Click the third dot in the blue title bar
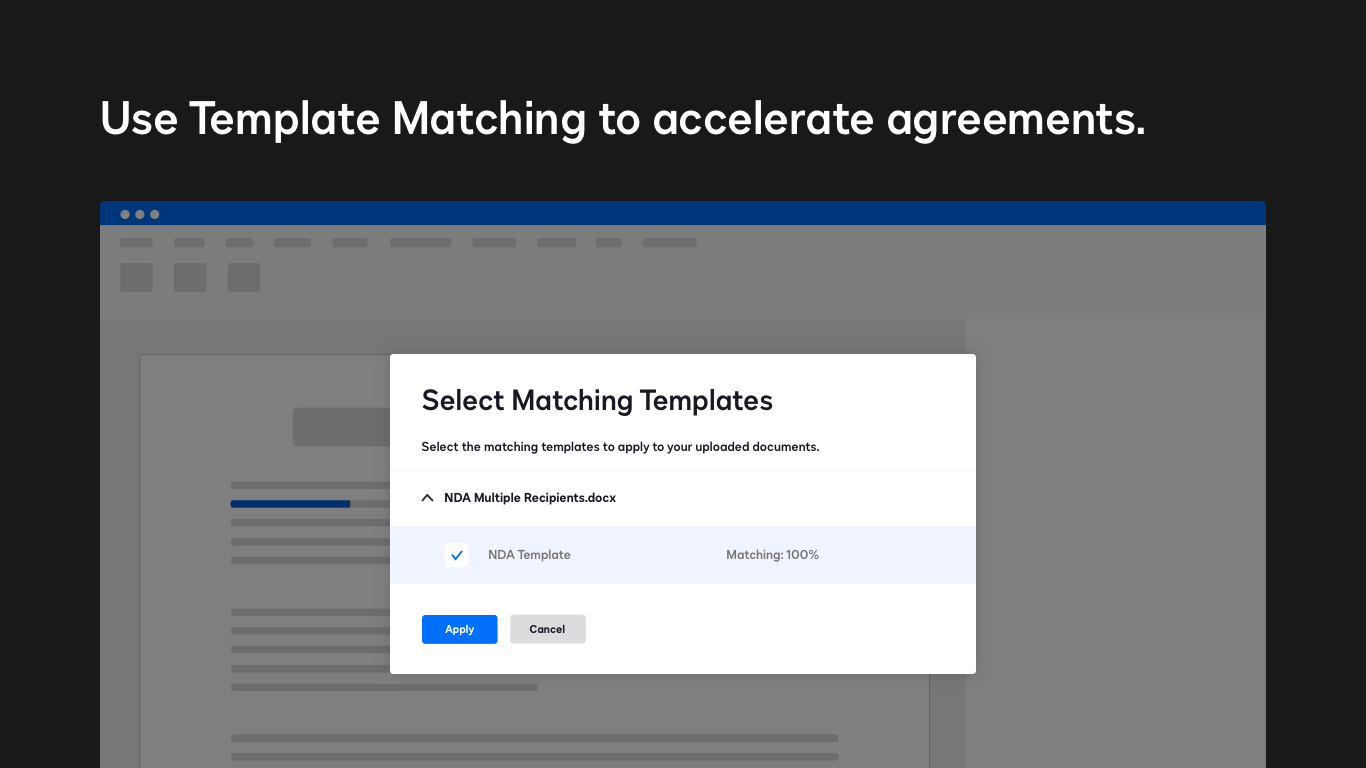 tap(155, 214)
